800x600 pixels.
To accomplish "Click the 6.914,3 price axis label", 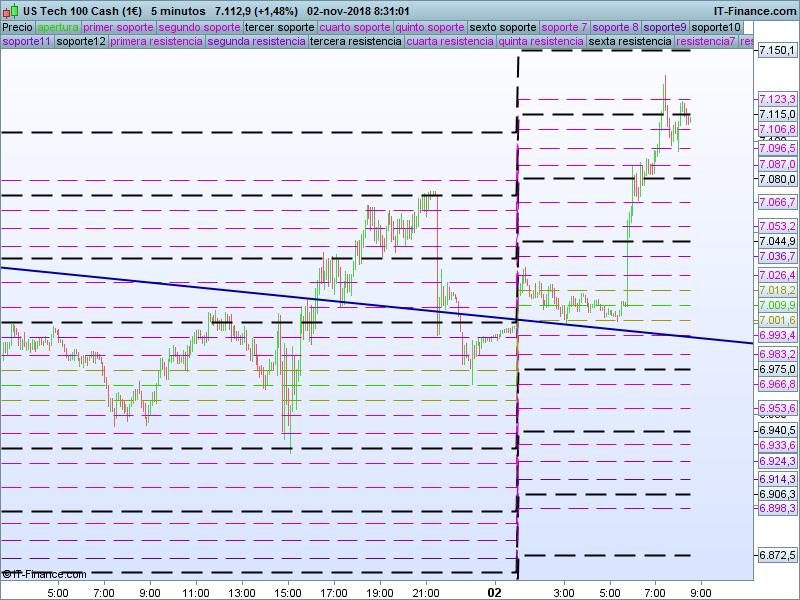I will [x=777, y=479].
